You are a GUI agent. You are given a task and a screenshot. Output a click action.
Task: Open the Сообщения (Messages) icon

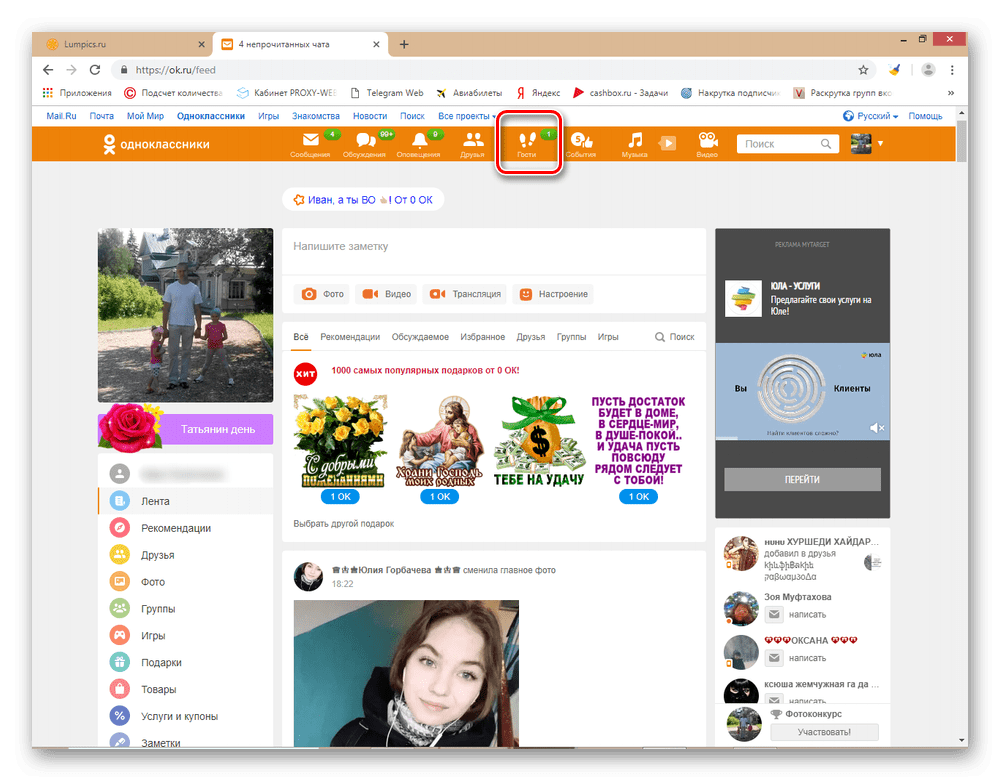point(310,141)
